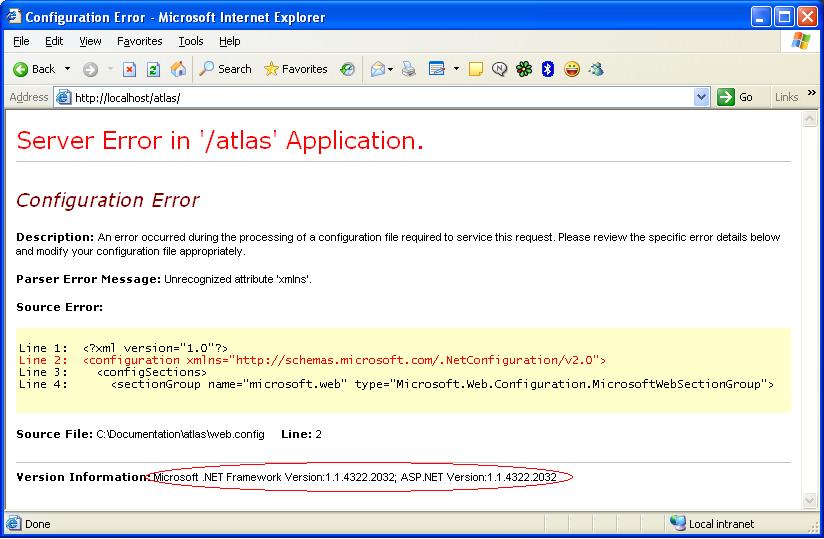This screenshot has width=824, height=539.
Task: Click the Internet Explorer title bar icon
Action: [14, 16]
